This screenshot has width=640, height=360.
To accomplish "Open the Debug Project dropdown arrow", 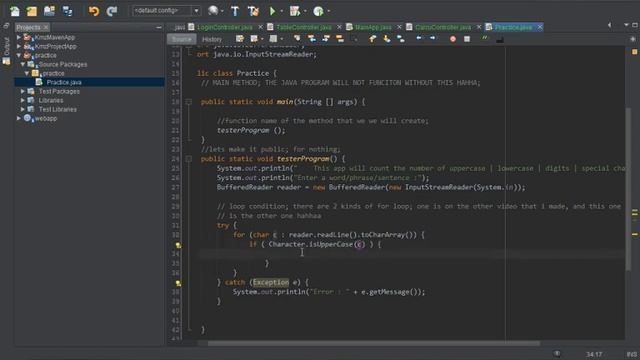I will coord(305,11).
